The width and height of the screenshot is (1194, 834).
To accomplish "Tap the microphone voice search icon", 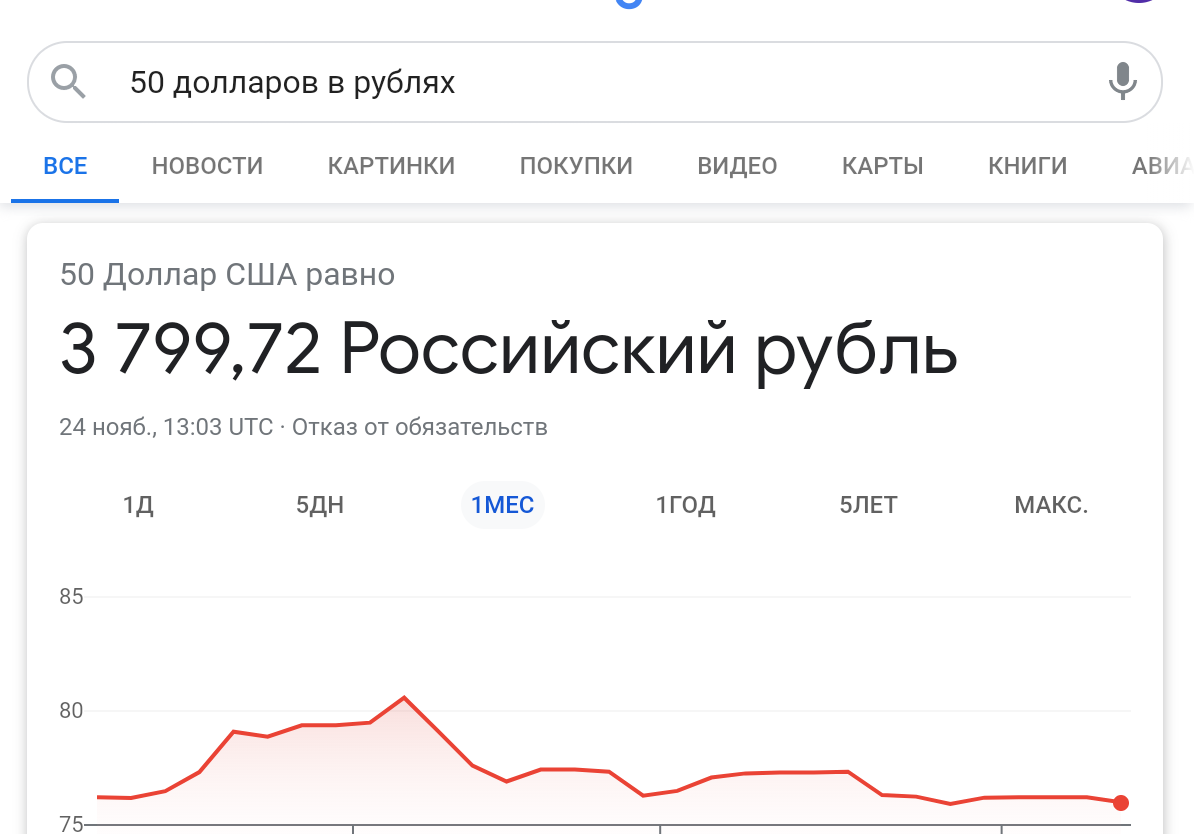I will pyautogui.click(x=1122, y=81).
